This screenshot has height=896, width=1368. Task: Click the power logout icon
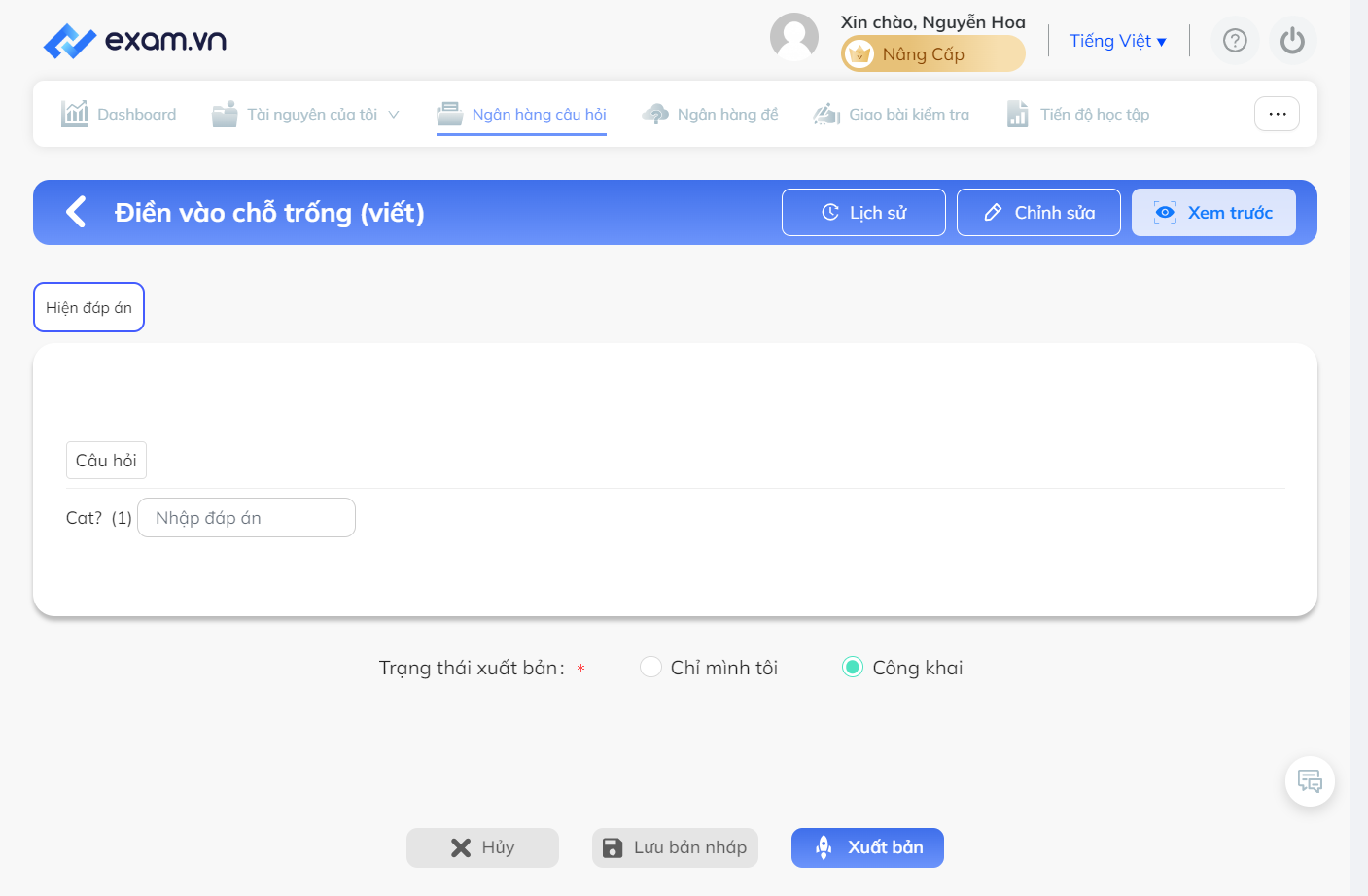[1293, 41]
